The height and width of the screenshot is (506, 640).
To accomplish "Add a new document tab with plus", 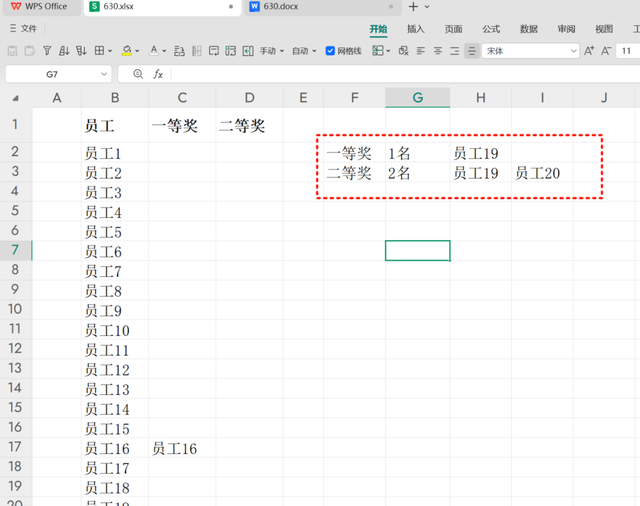I will (413, 7).
